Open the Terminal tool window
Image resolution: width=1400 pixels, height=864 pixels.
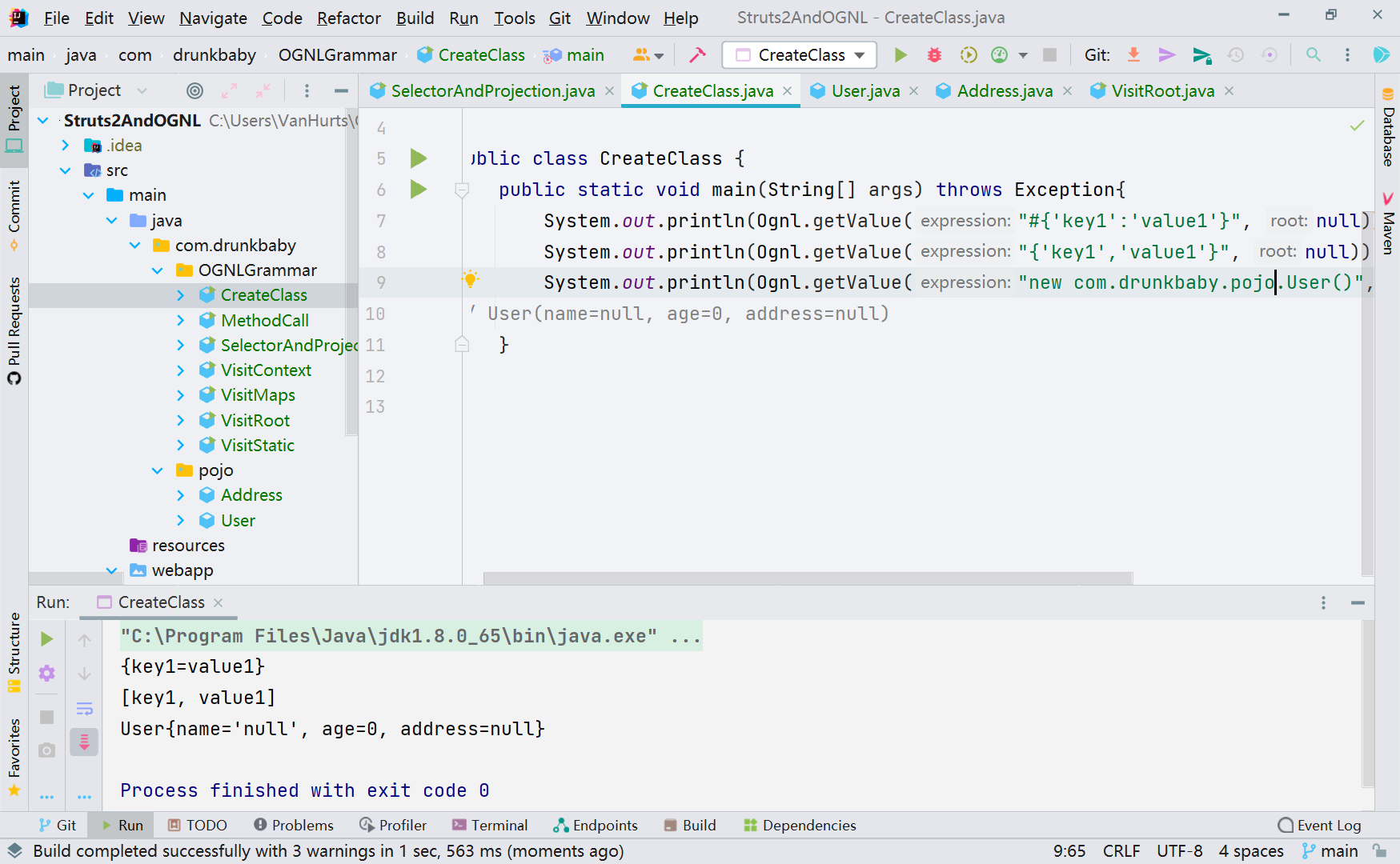pyautogui.click(x=489, y=826)
